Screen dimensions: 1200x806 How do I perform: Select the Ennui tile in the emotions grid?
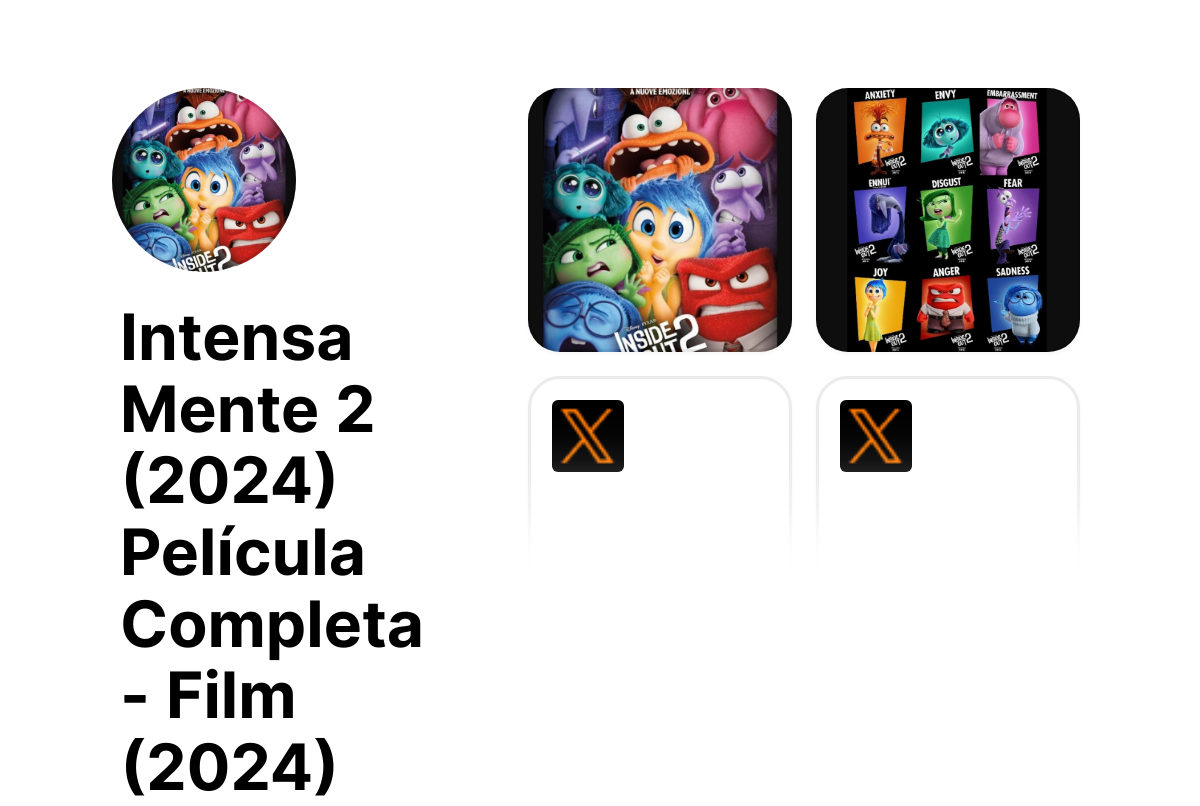[x=879, y=220]
